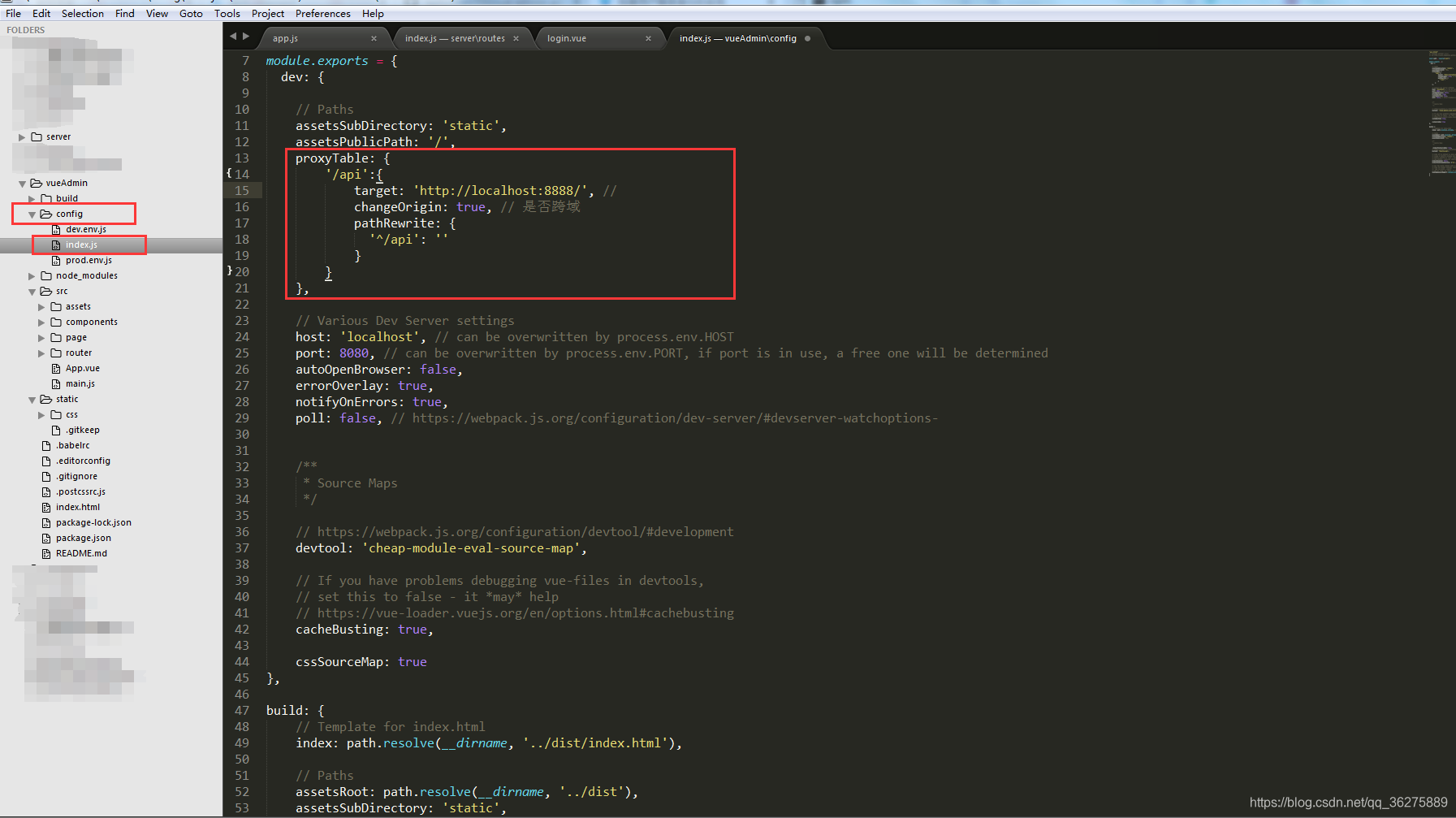Collapse the vueAdmin folder arrow
This screenshot has height=818, width=1456.
tap(22, 184)
